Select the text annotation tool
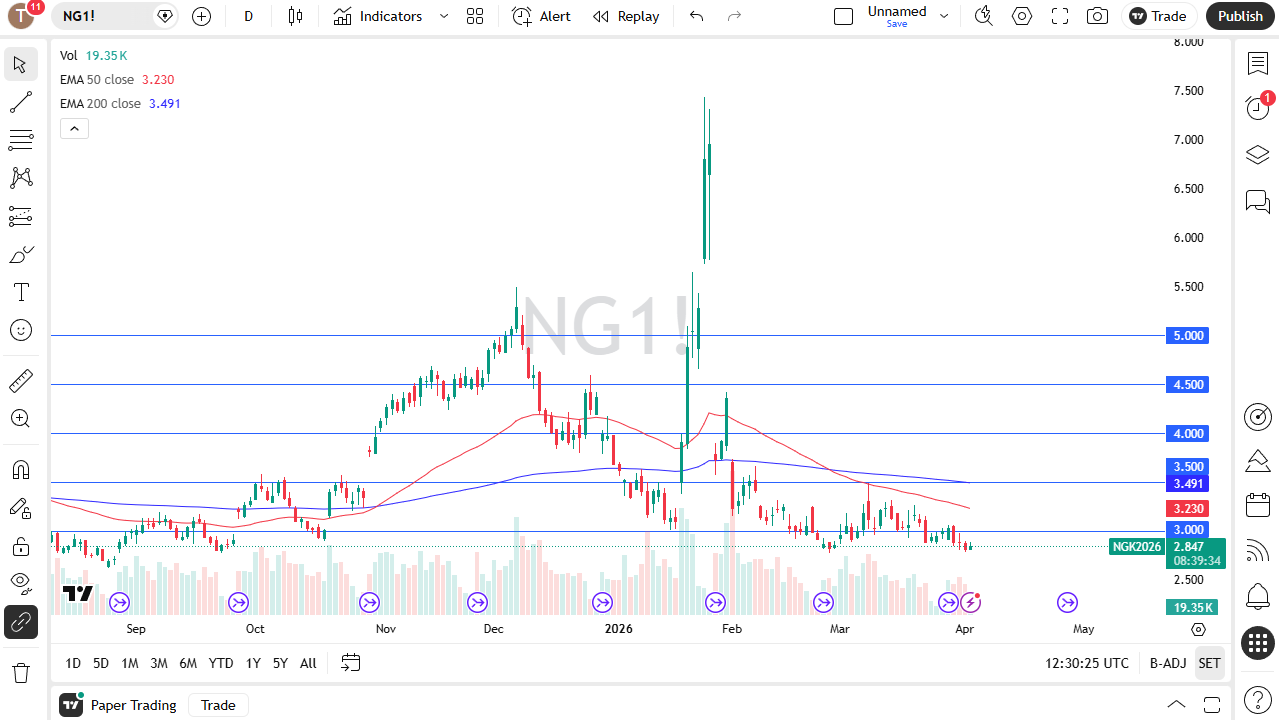The image size is (1279, 720). 20,292
